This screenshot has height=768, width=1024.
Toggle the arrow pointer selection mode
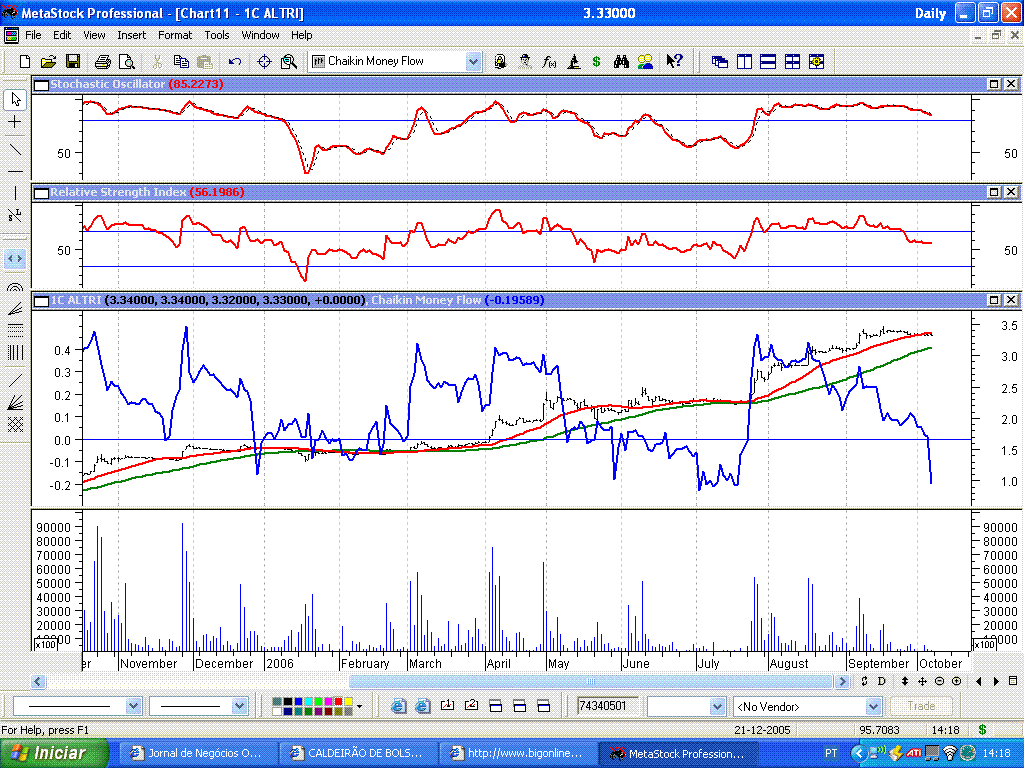click(15, 99)
